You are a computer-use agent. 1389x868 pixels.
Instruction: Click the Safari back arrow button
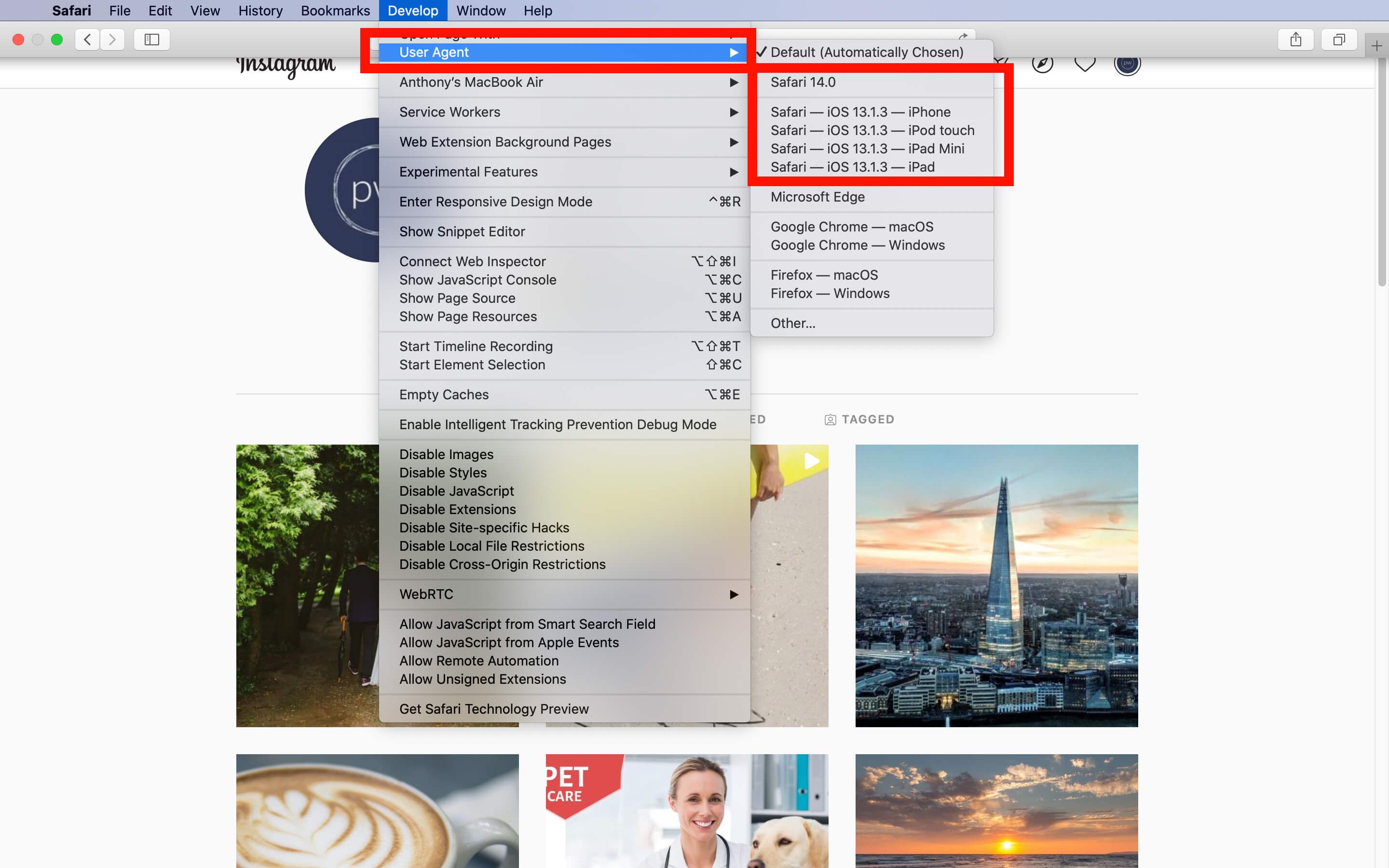[87, 40]
